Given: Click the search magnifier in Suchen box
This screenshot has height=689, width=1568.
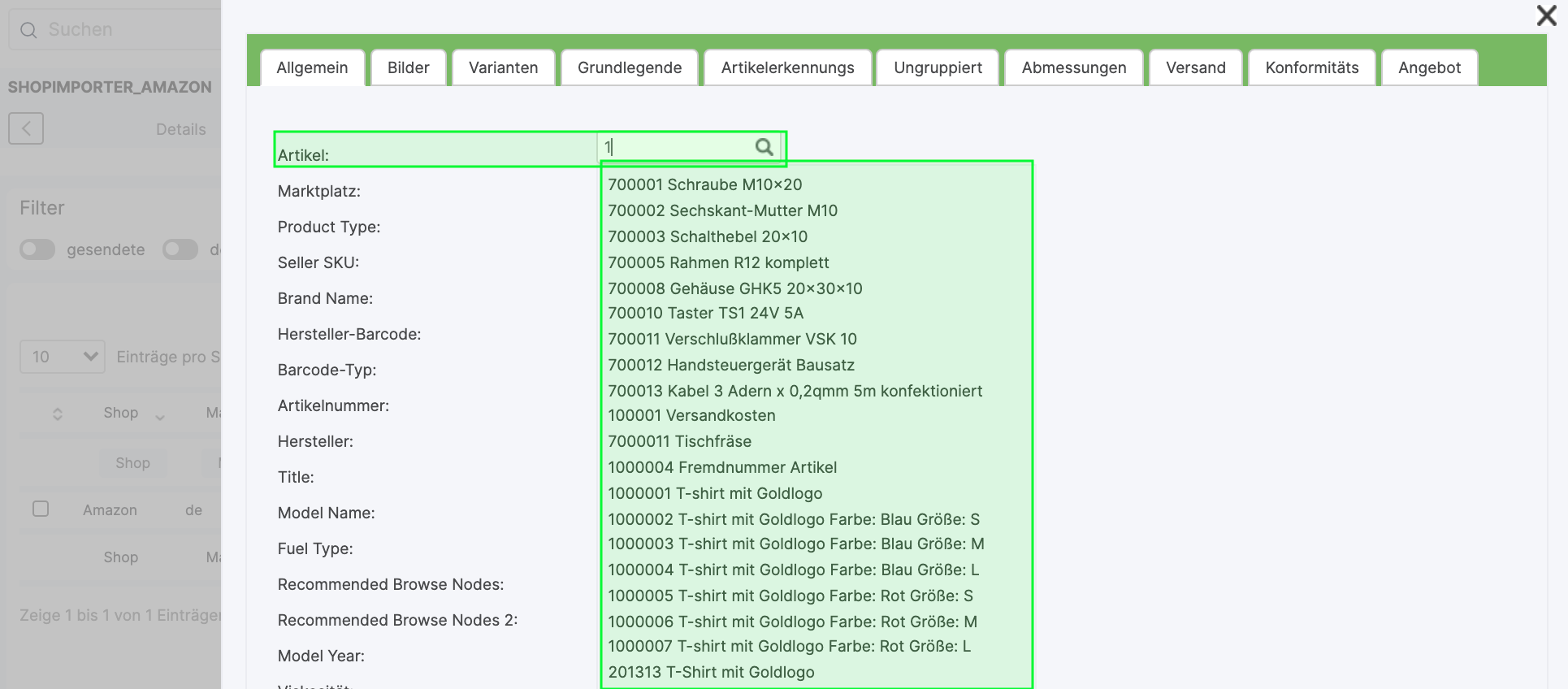Looking at the screenshot, I should click(28, 30).
